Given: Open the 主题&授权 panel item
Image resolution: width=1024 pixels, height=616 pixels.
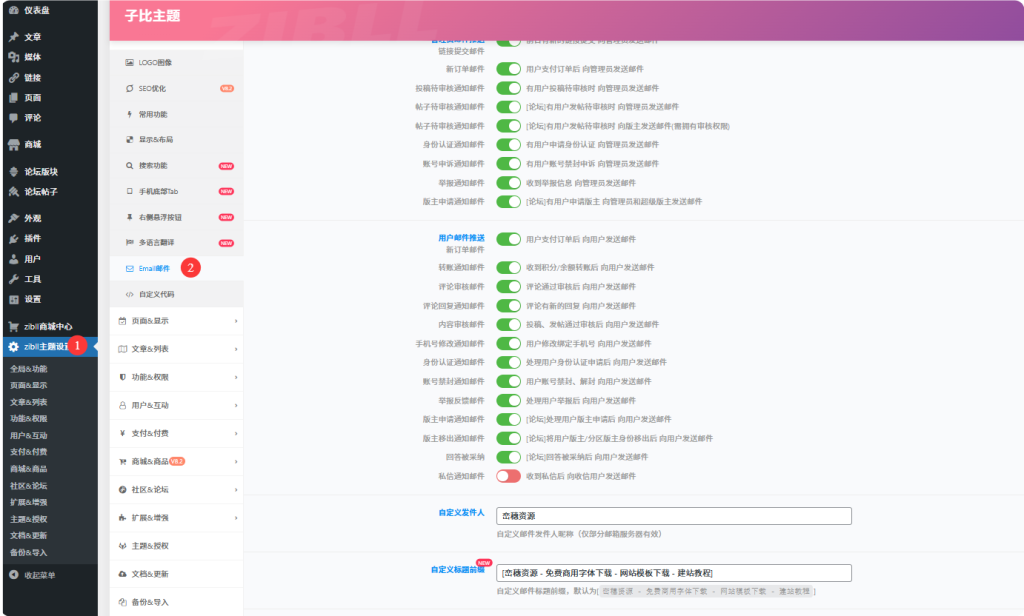Looking at the screenshot, I should 176,546.
